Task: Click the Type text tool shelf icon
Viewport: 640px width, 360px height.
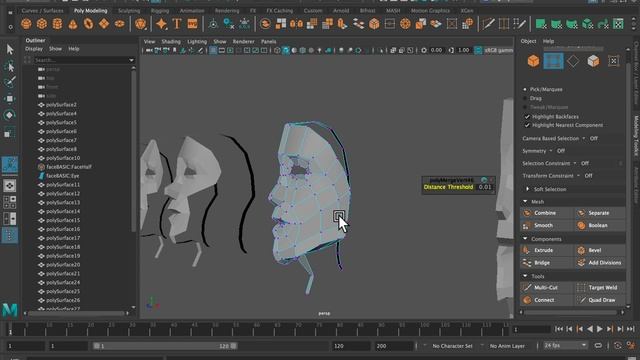Action: pos(177,24)
